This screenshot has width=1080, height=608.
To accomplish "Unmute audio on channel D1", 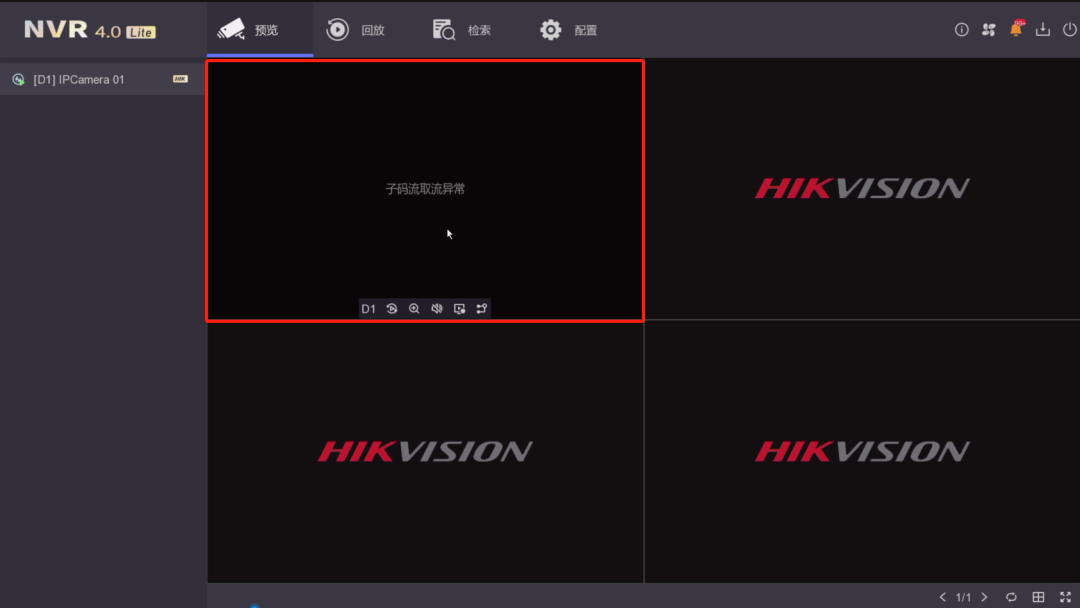I will [436, 308].
